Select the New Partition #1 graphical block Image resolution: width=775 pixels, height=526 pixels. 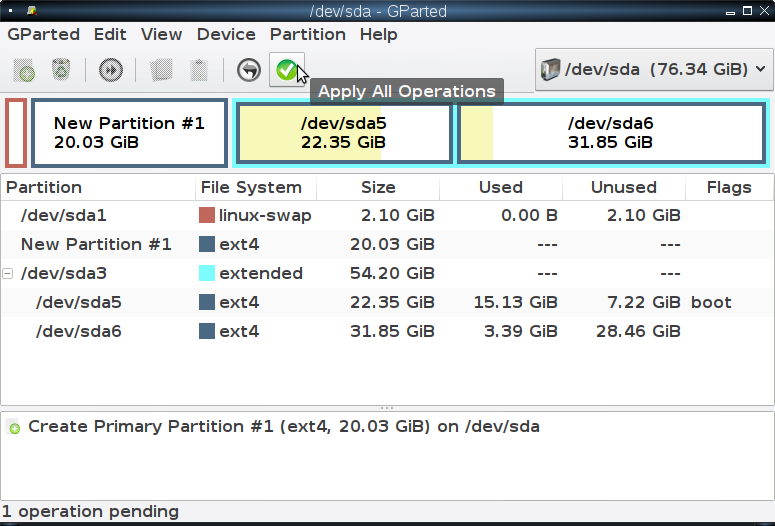tap(129, 133)
